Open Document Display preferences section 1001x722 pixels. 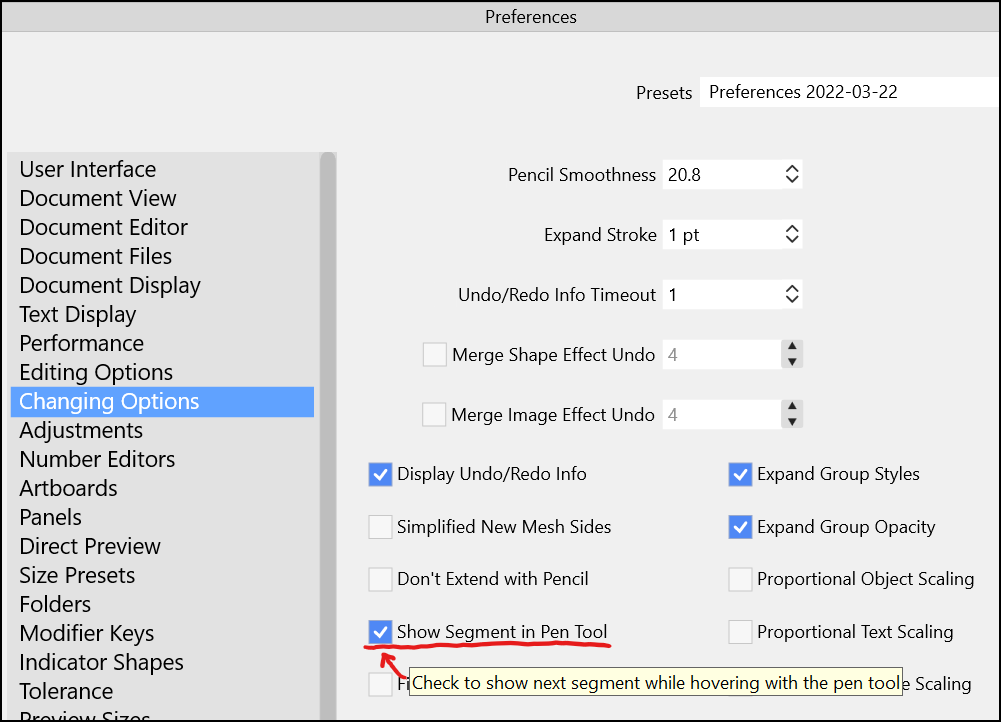(x=110, y=285)
